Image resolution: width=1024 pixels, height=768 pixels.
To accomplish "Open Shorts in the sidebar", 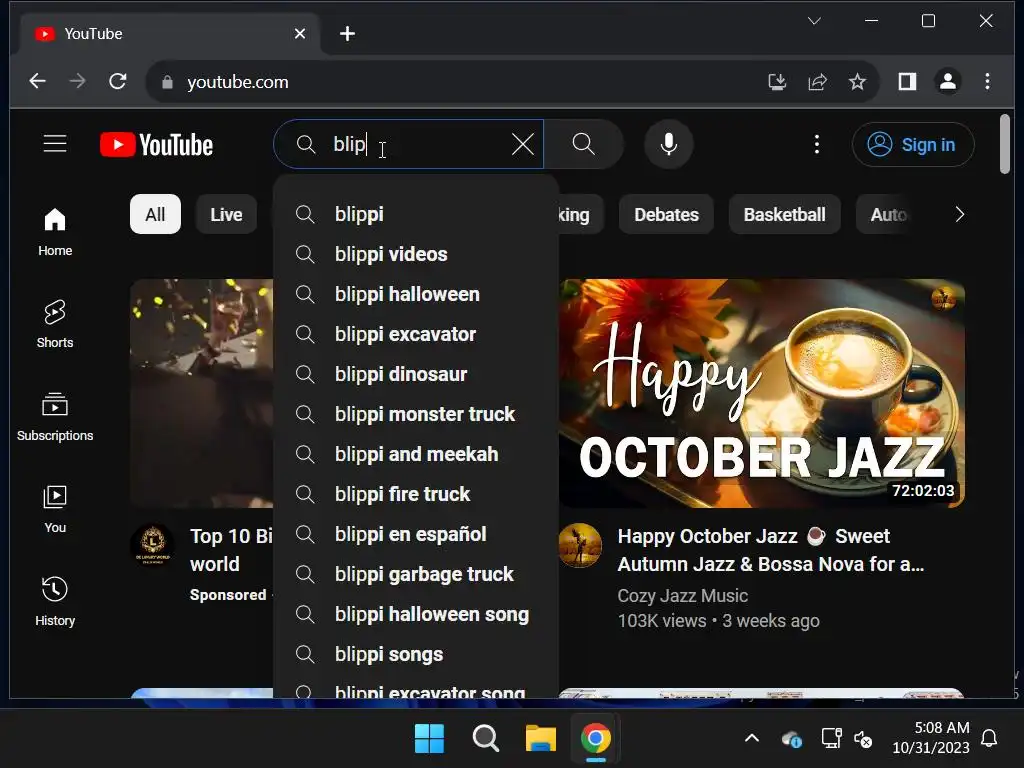I will [x=55, y=324].
